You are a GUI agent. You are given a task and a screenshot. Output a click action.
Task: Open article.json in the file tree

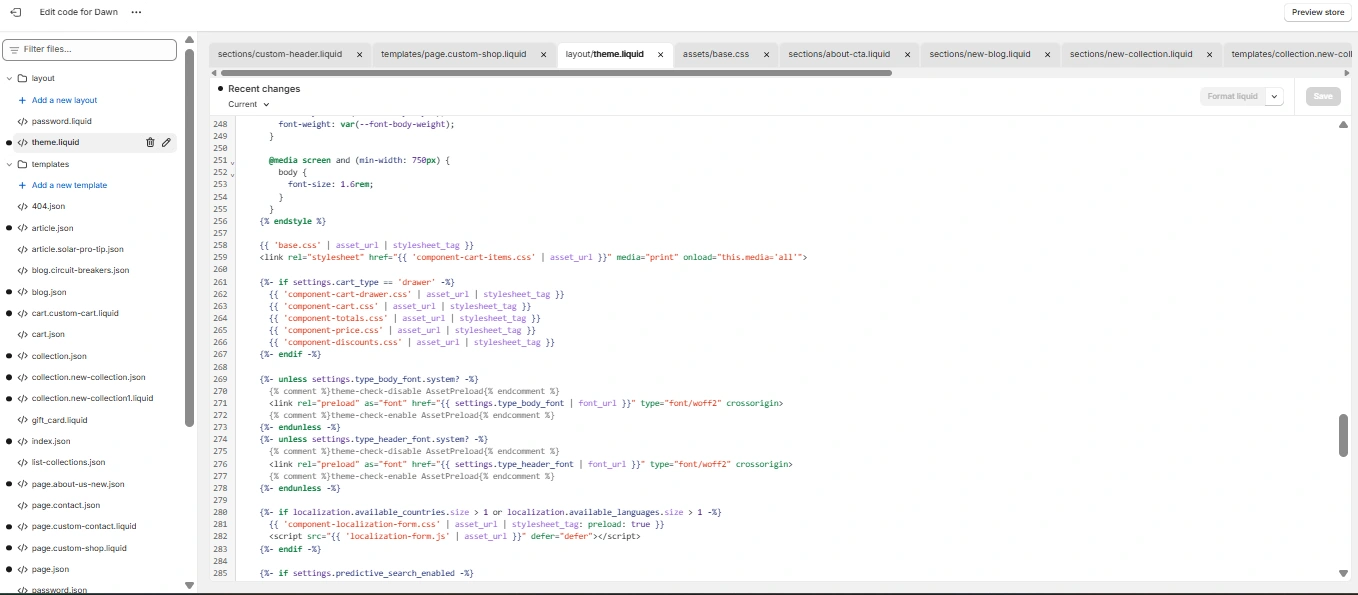coord(52,228)
